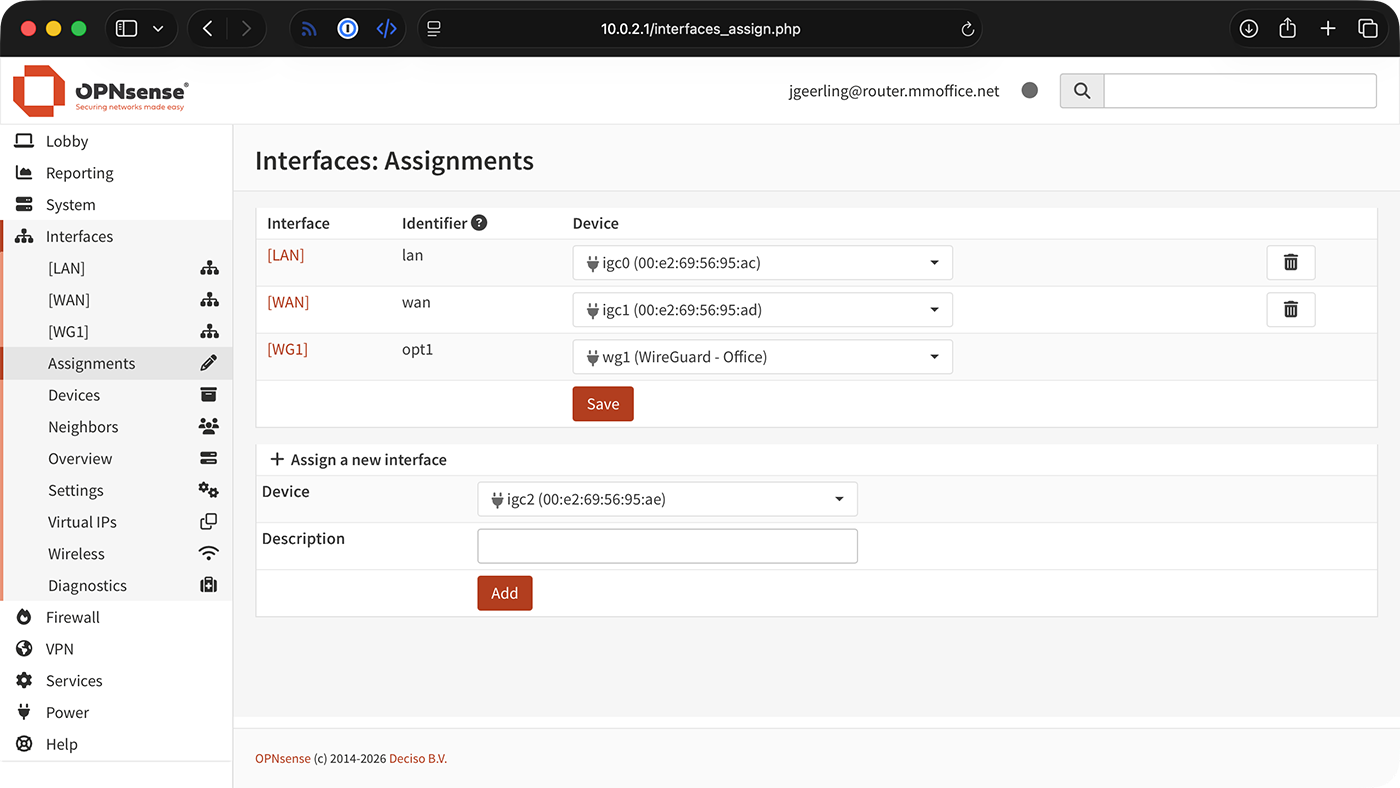Open the new interface Device dropdown igc2

[x=668, y=499]
